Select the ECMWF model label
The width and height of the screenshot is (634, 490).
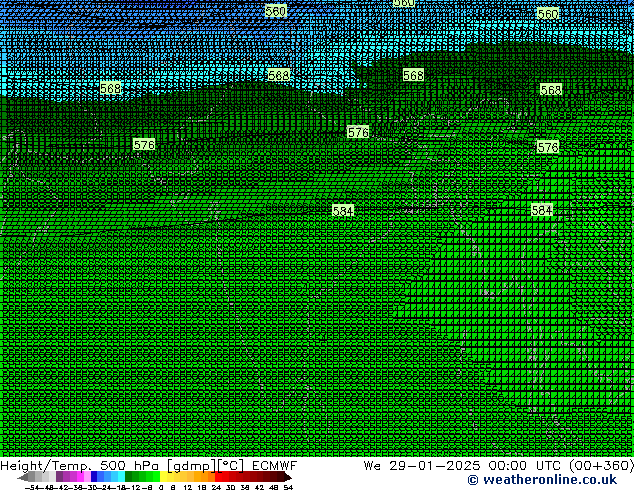(274, 466)
